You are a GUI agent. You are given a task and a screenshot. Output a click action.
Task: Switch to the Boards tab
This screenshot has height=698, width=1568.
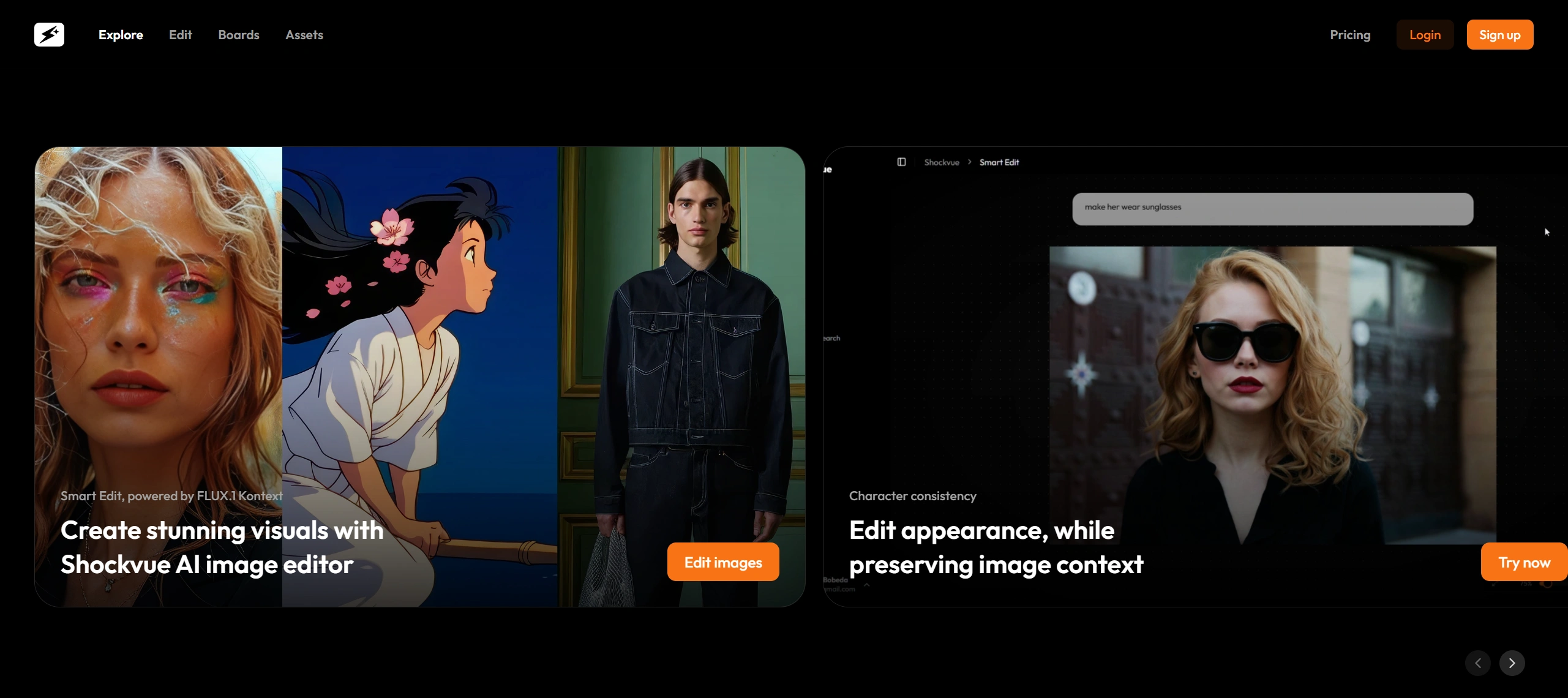pyautogui.click(x=238, y=35)
